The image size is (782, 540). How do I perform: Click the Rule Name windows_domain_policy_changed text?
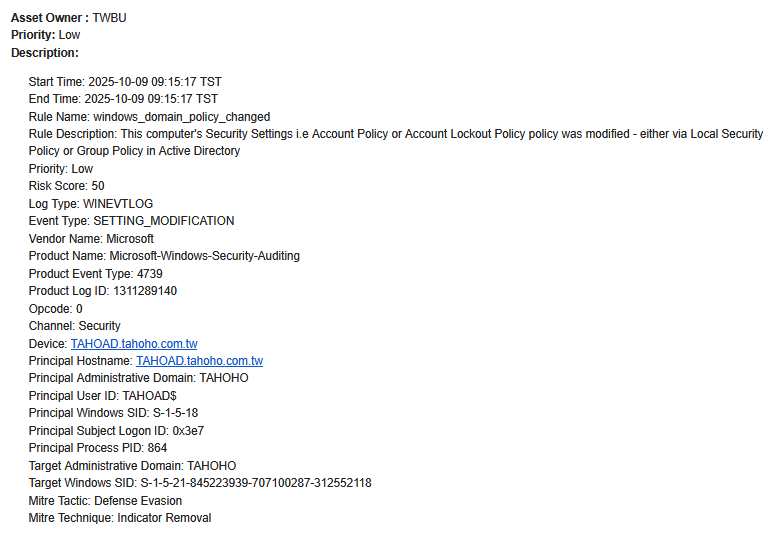(x=149, y=117)
